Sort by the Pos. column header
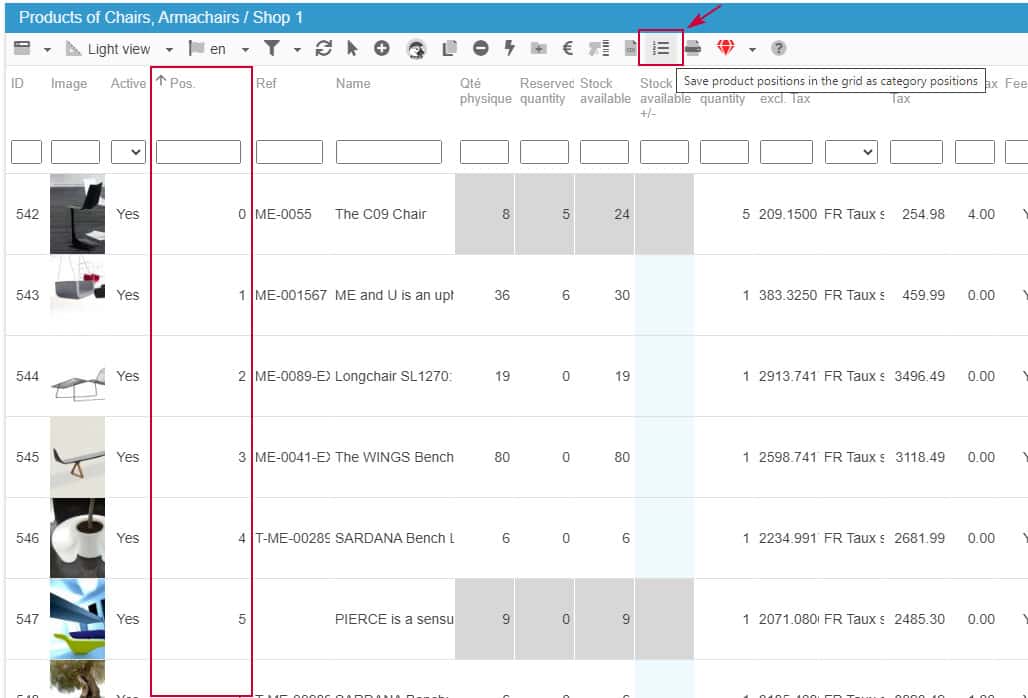The width and height of the screenshot is (1028, 698). [x=182, y=84]
